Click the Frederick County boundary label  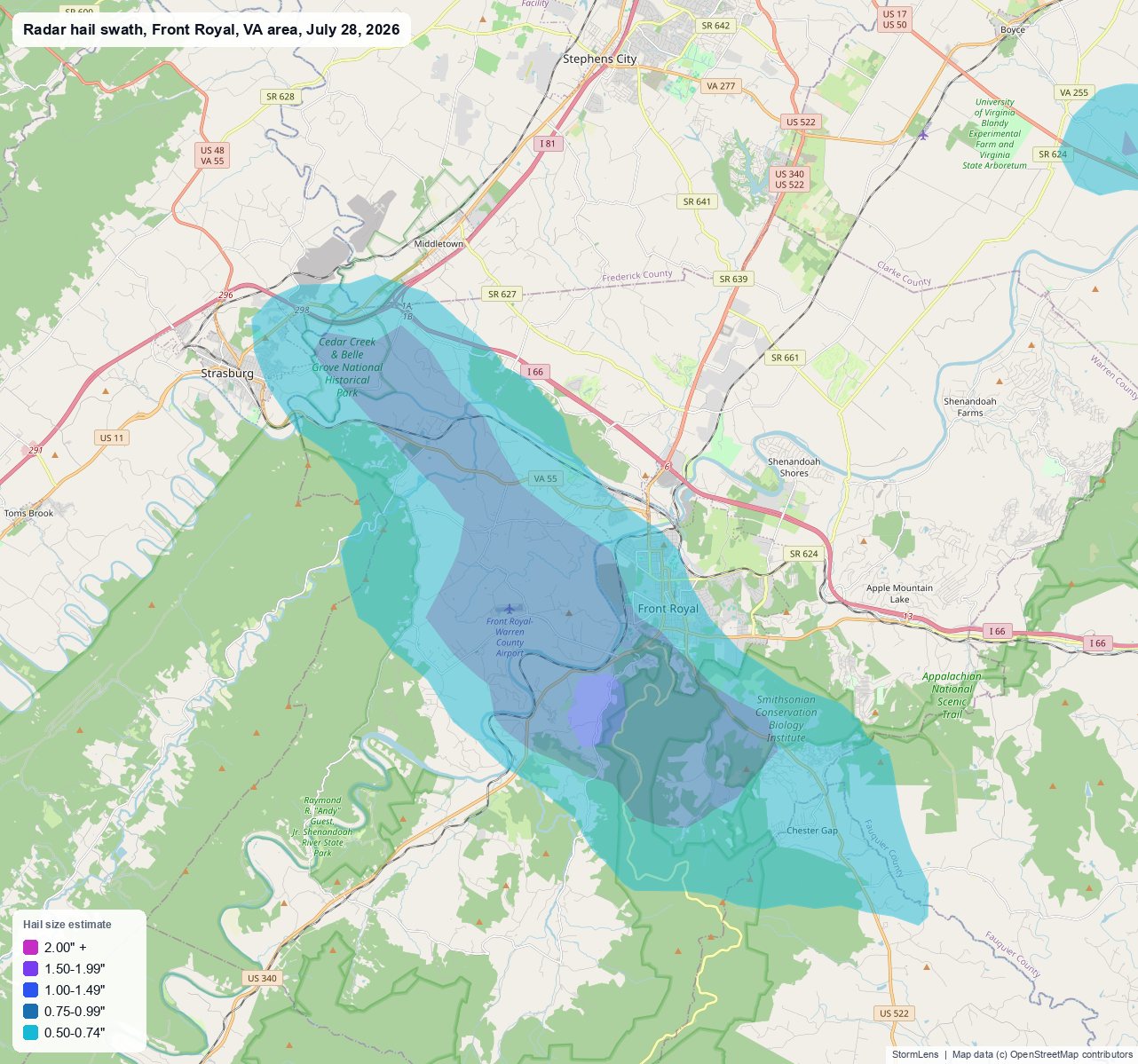(x=636, y=277)
